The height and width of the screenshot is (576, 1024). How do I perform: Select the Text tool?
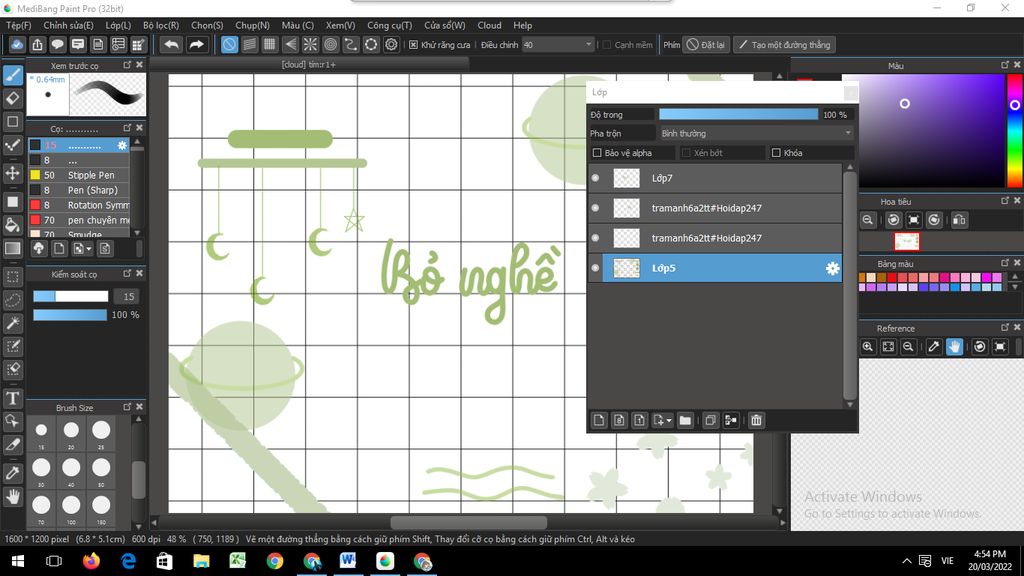click(x=12, y=398)
